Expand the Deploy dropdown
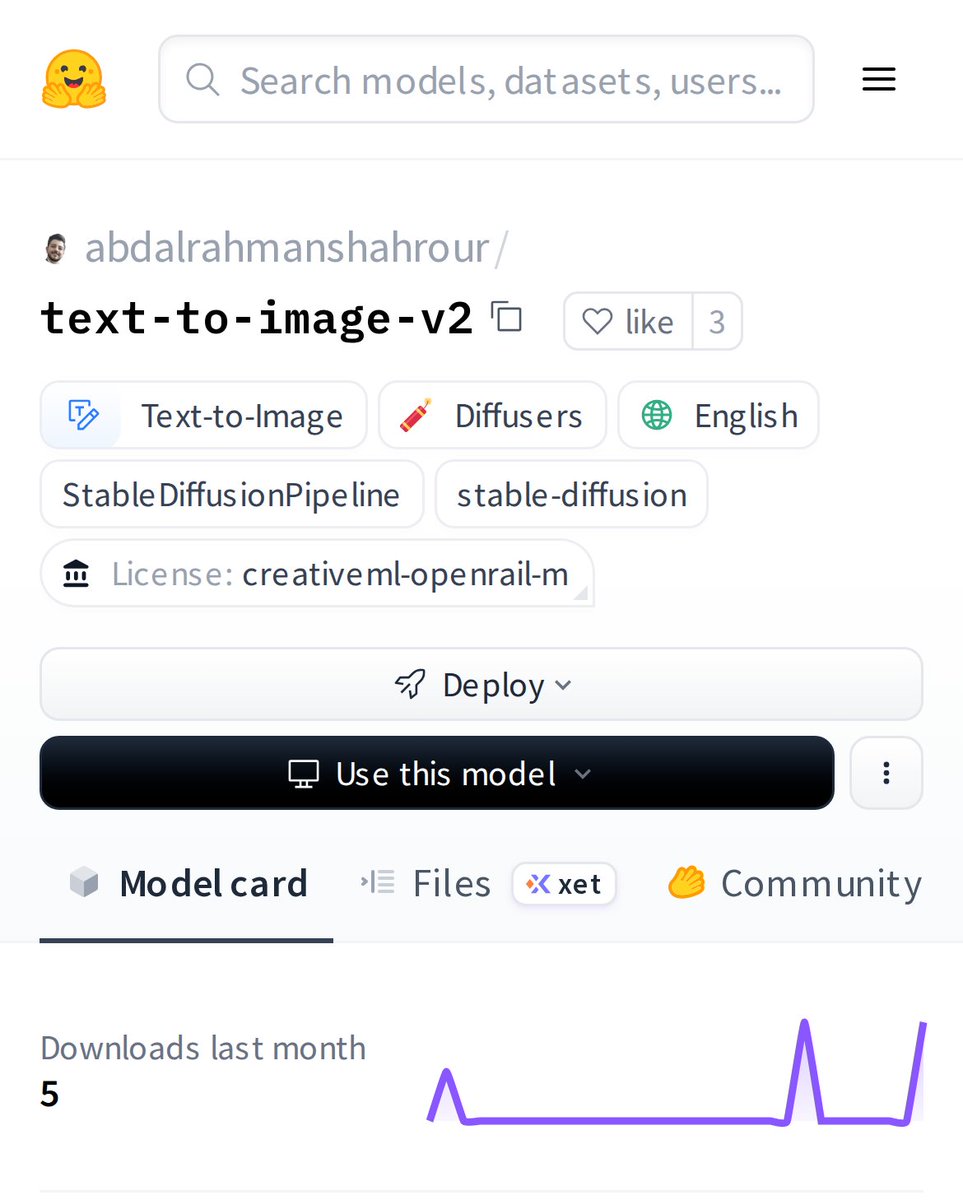The width and height of the screenshot is (963, 1200). pos(481,685)
